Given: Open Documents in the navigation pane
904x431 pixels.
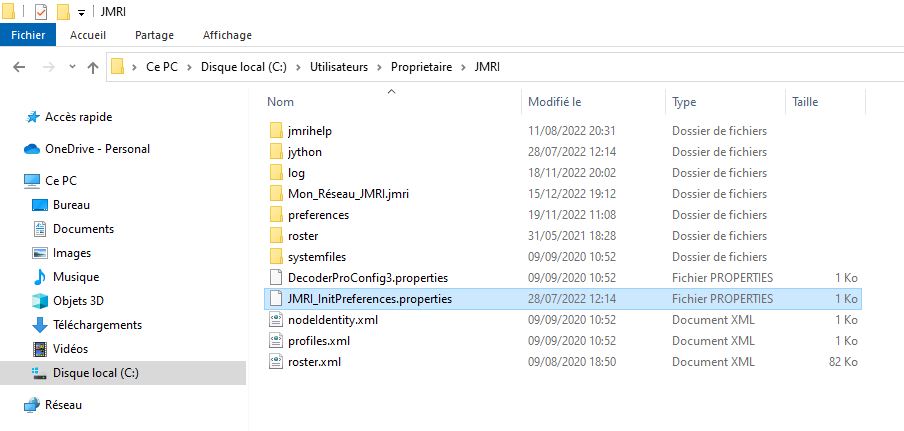Looking at the screenshot, I should pyautogui.click(x=84, y=229).
